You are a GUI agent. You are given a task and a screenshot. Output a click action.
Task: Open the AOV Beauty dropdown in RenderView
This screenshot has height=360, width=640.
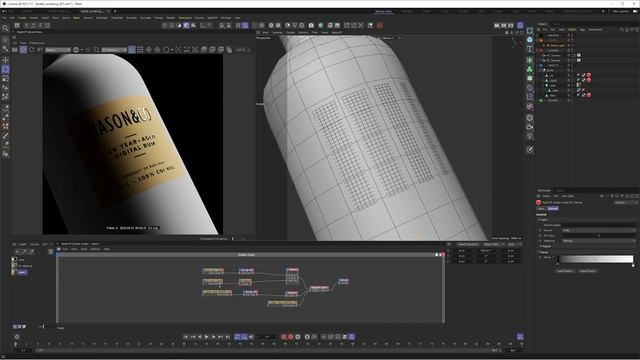pos(58,50)
